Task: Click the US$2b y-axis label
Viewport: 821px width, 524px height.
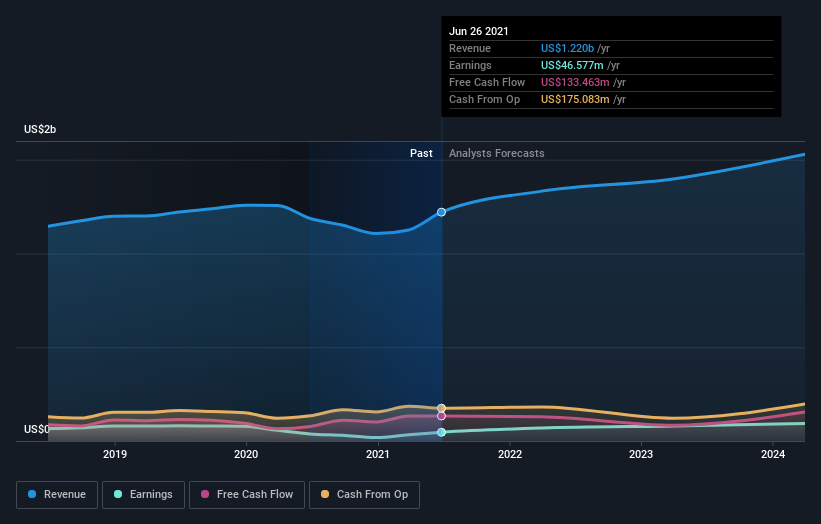Action: [40, 129]
